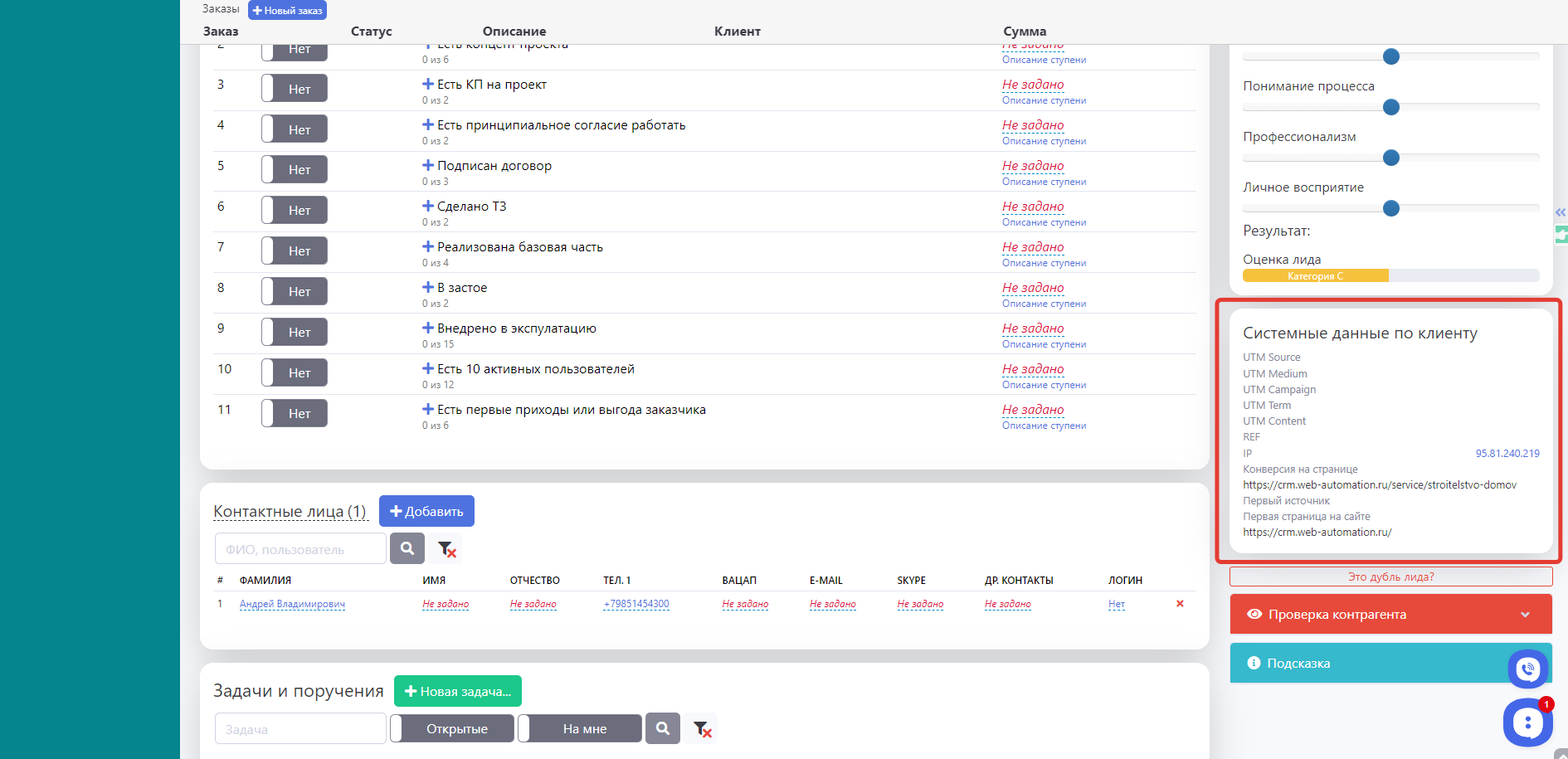Viewport: 1568px width, 759px height.
Task: Toggle the Открытые tasks filter switch
Action: click(452, 729)
